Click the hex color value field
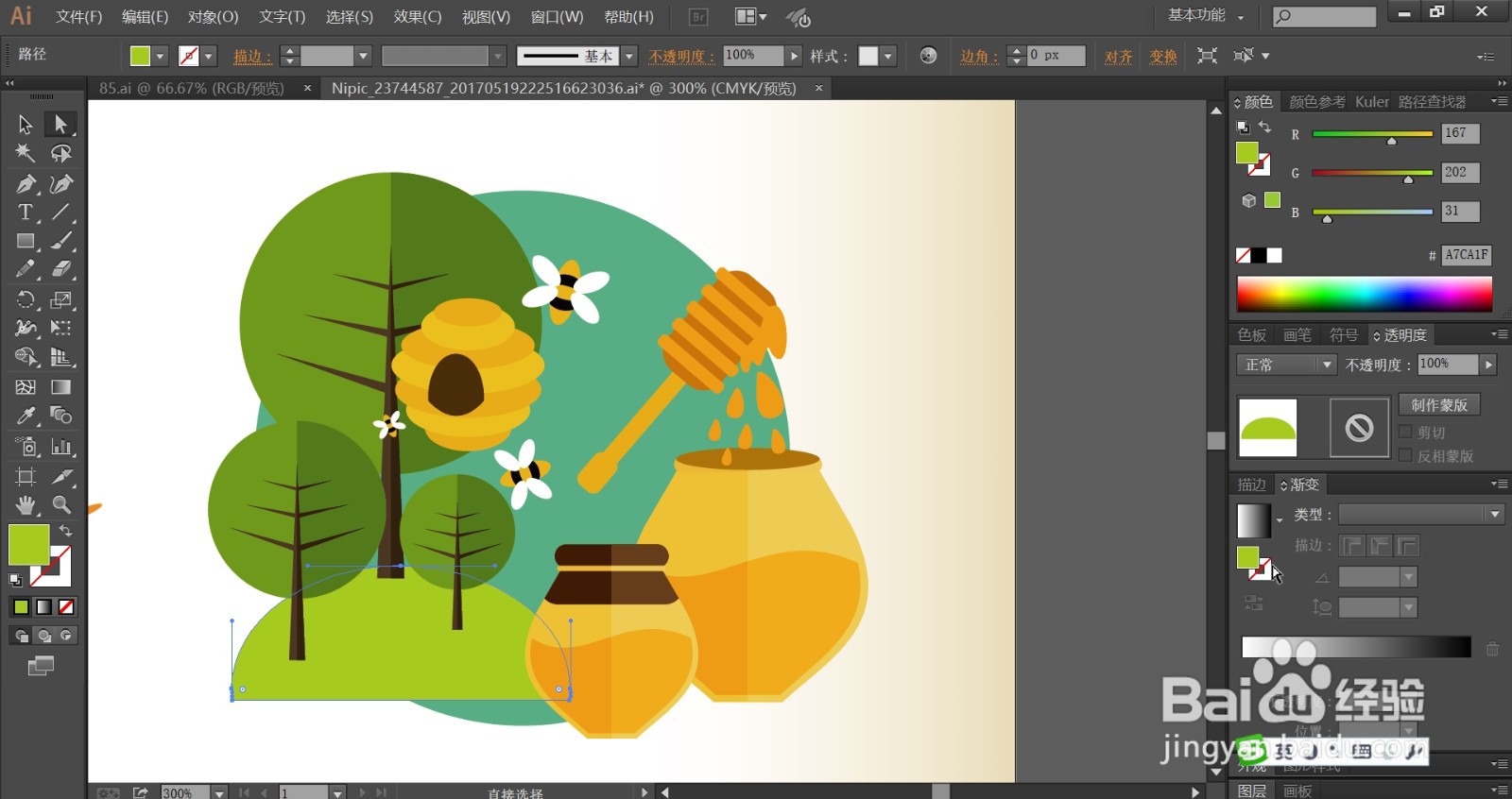This screenshot has height=799, width=1512. pyautogui.click(x=1467, y=255)
